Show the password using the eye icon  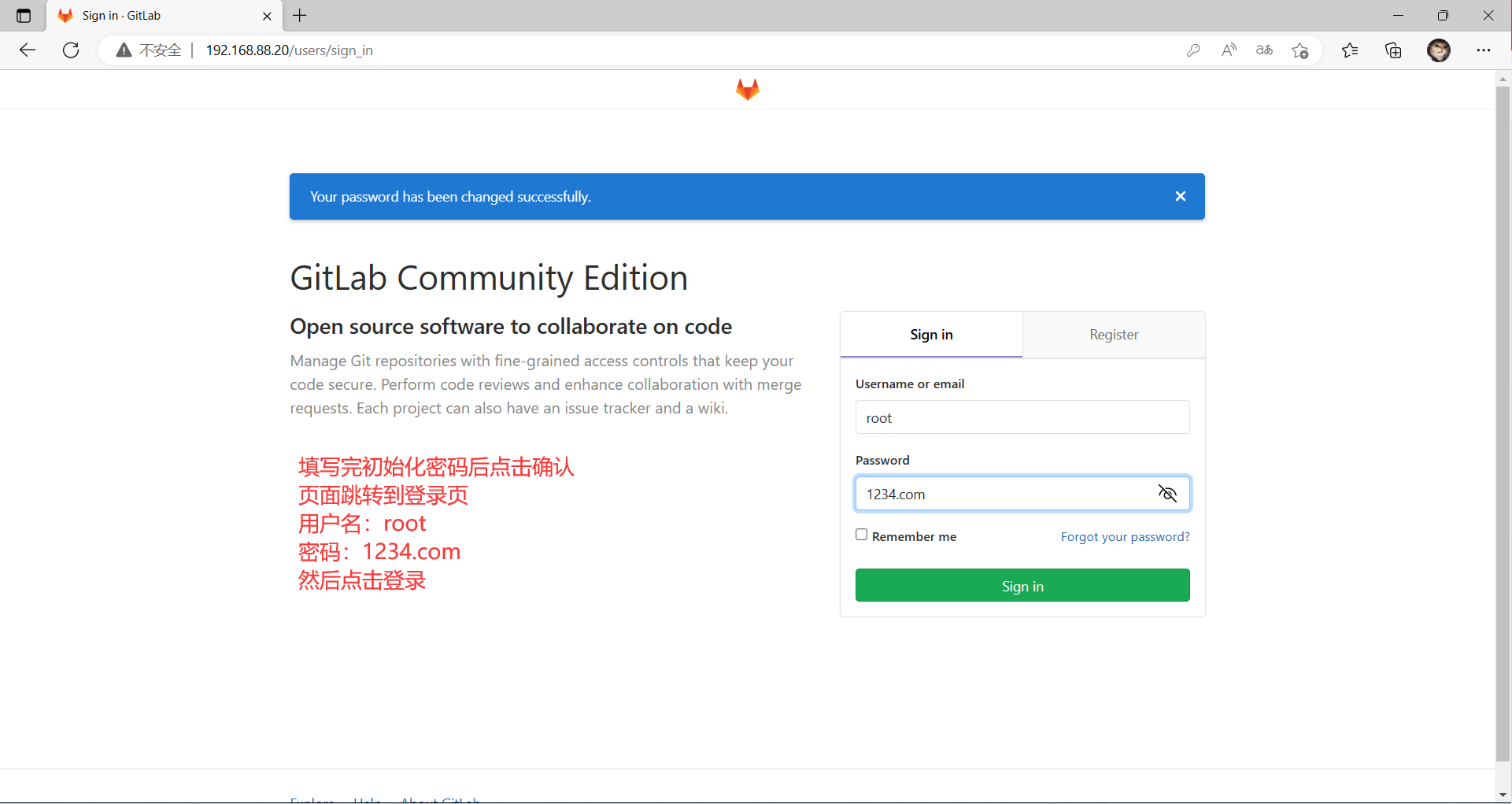(1167, 493)
